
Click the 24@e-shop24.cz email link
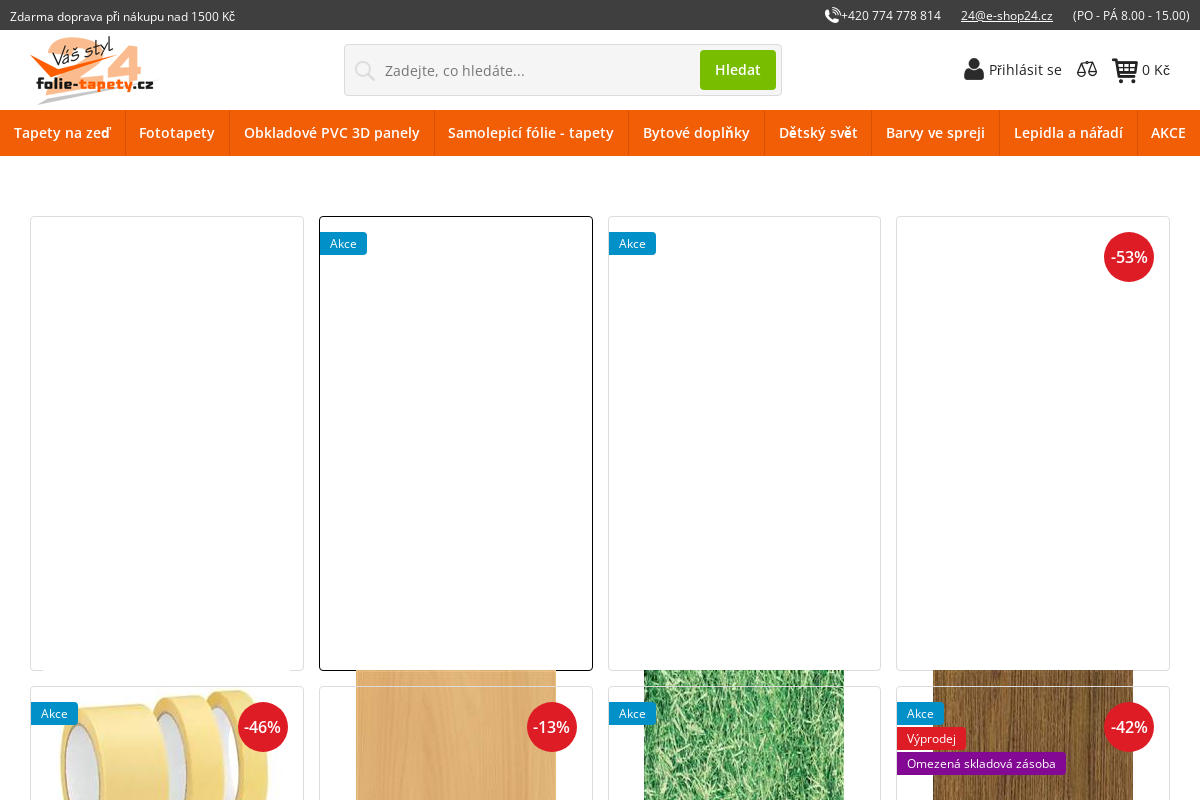1006,15
